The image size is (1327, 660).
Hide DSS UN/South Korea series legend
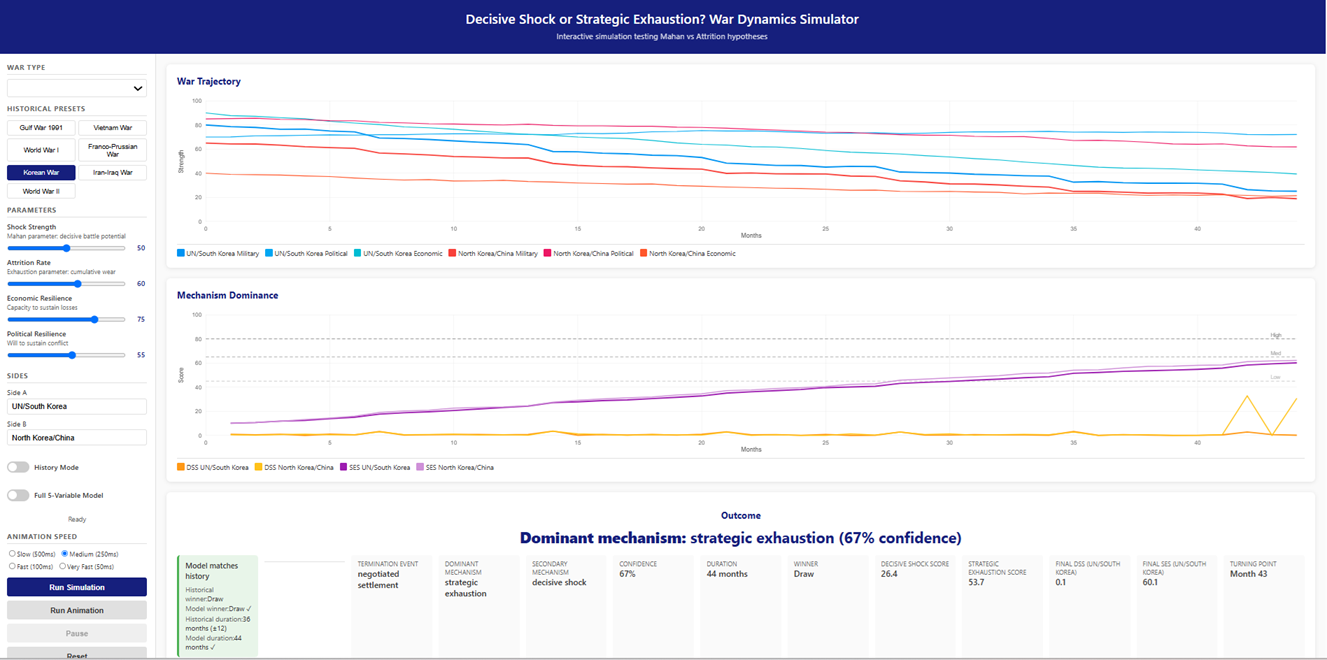point(181,467)
